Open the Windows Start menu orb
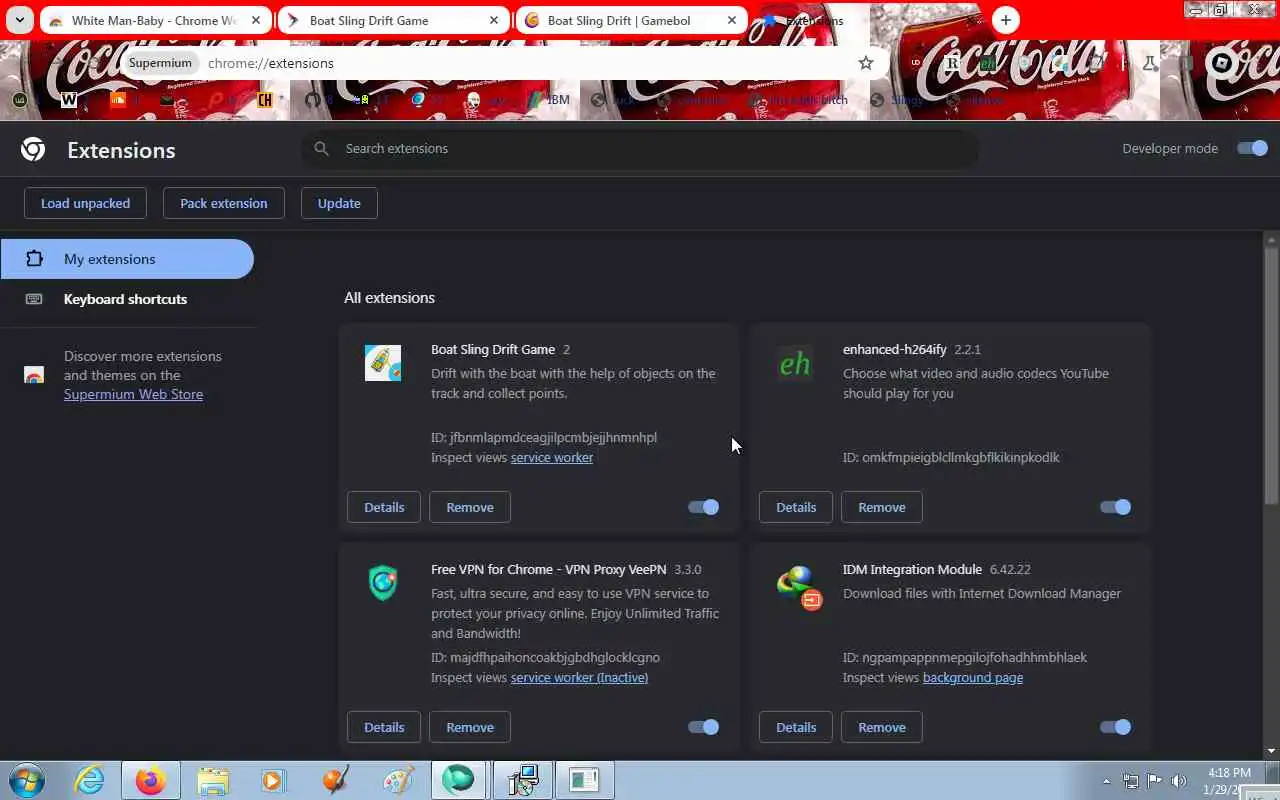Screen dimensions: 1280x800 tap(27, 780)
